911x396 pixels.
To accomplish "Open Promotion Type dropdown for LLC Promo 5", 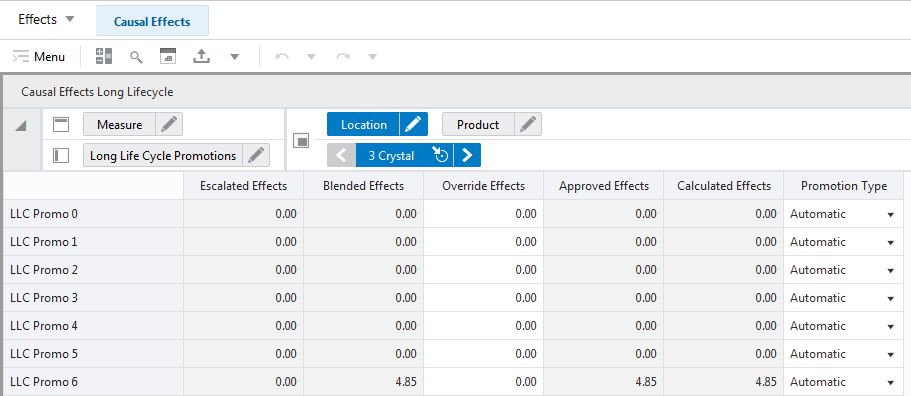I will click(x=891, y=354).
